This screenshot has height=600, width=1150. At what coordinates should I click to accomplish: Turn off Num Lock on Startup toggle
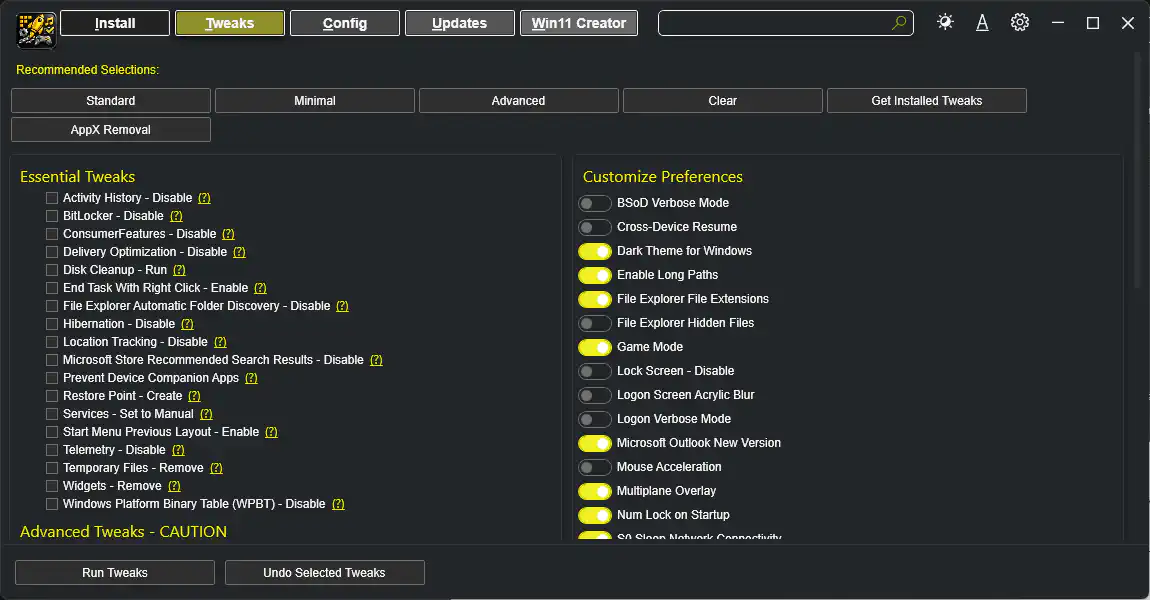pyautogui.click(x=595, y=515)
